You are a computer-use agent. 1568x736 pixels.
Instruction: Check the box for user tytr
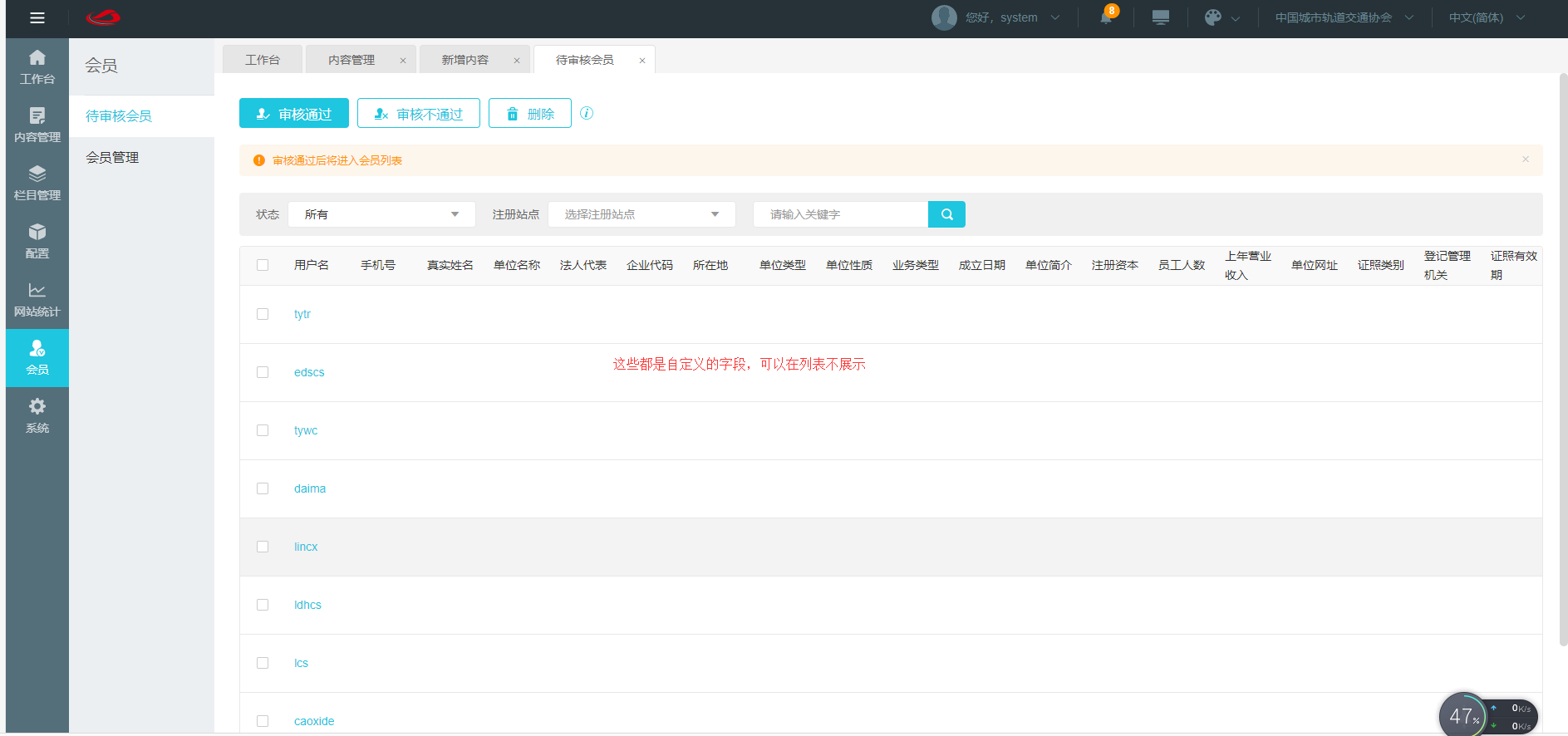coord(263,314)
